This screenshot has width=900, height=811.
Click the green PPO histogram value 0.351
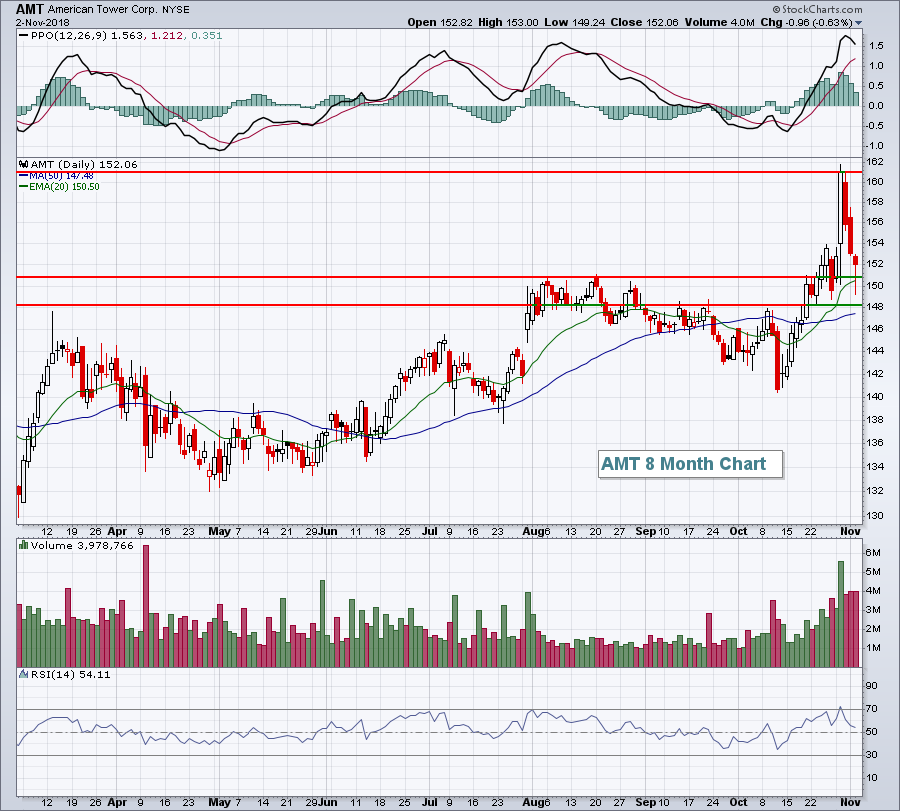[x=207, y=36]
